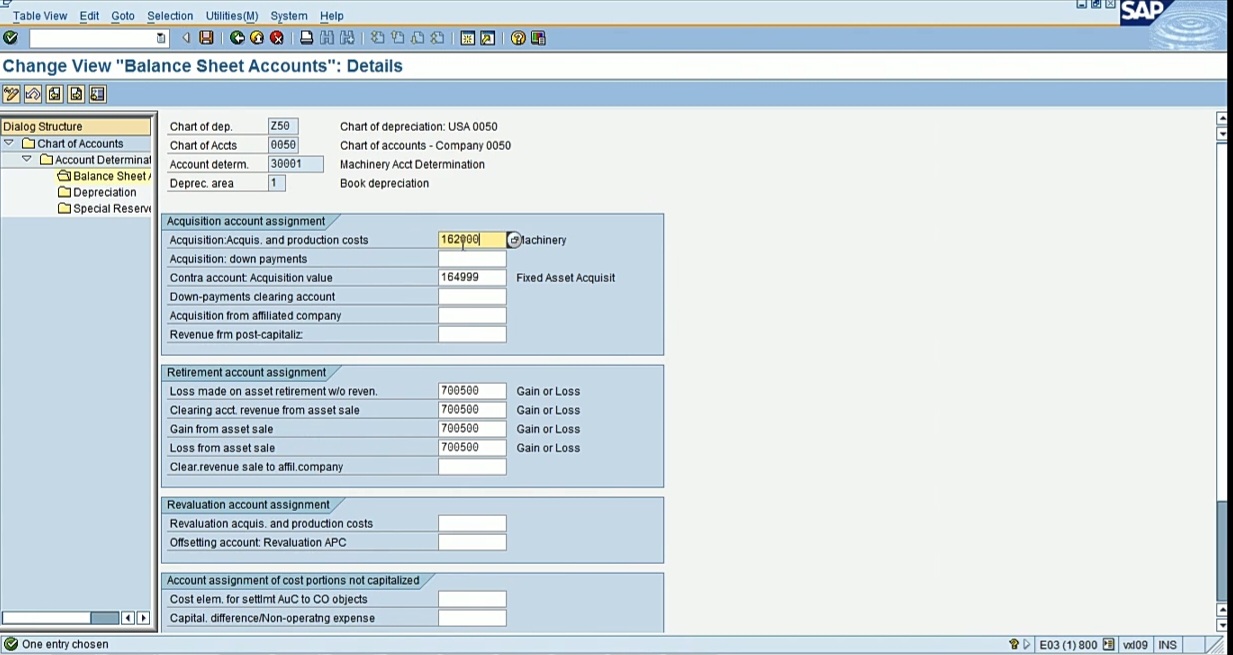Click the yellow Exit arrow icon
The height and width of the screenshot is (655, 1233).
(x=257, y=38)
